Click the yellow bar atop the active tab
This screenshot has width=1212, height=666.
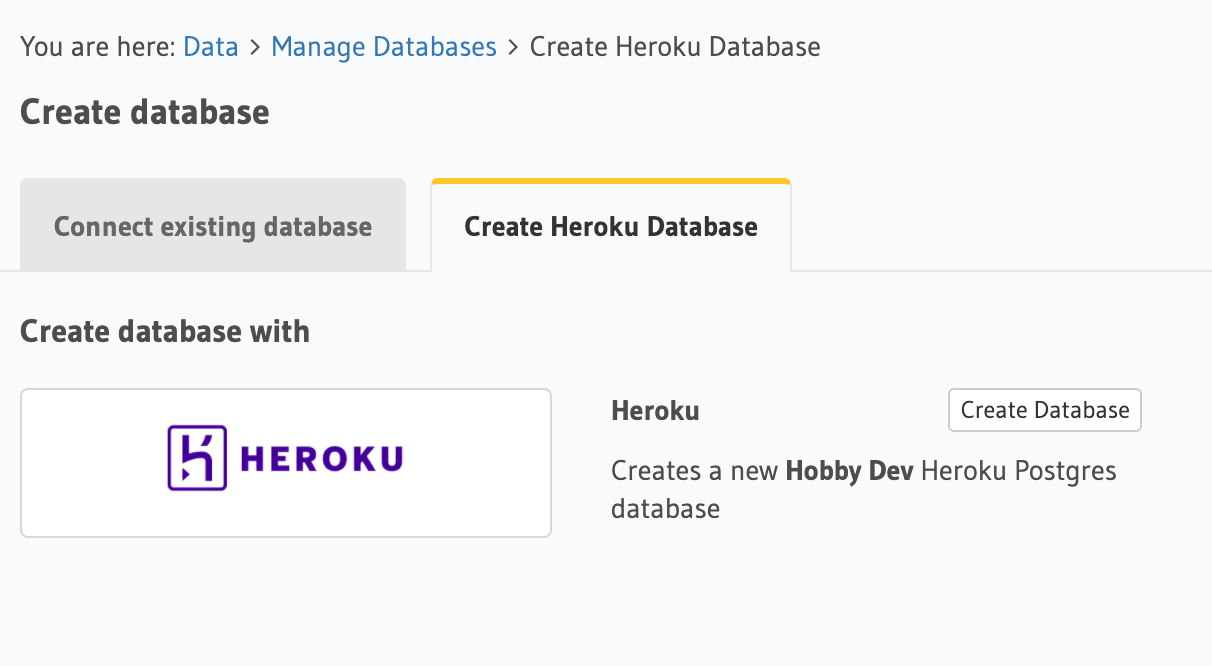[x=611, y=181]
